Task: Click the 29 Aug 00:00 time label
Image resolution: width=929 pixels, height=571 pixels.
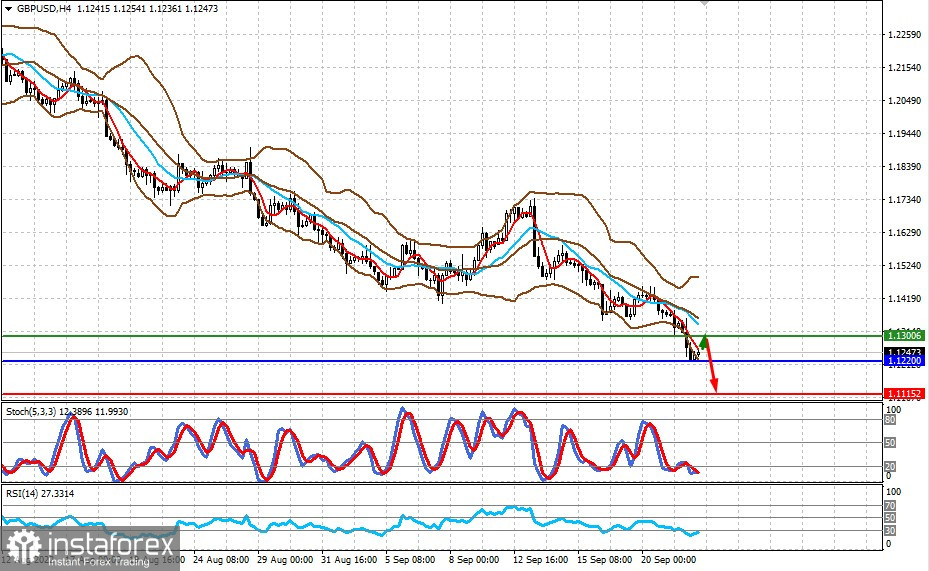Action: pyautogui.click(x=285, y=560)
